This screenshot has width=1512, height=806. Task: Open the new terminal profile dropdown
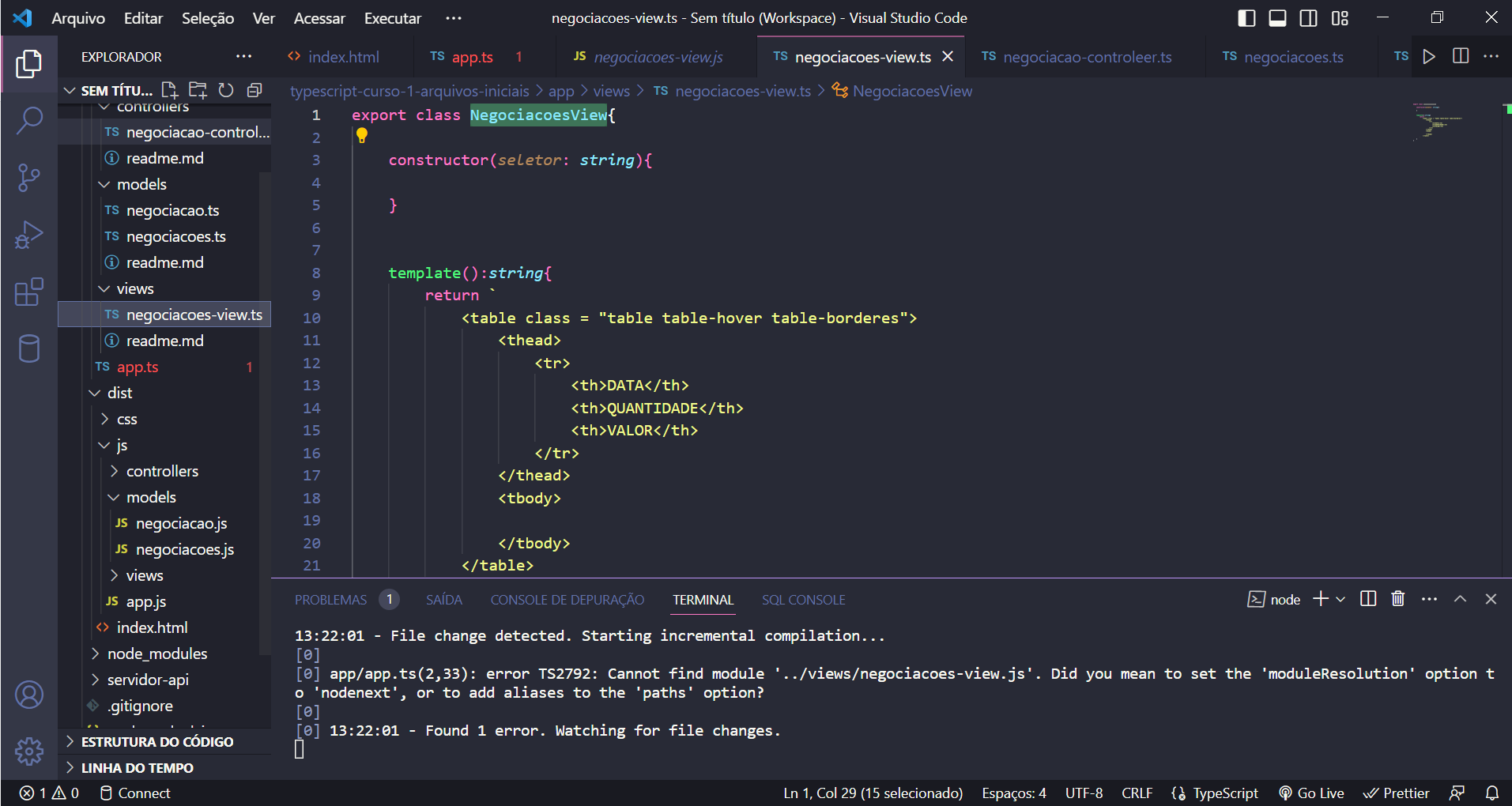pyautogui.click(x=1340, y=600)
